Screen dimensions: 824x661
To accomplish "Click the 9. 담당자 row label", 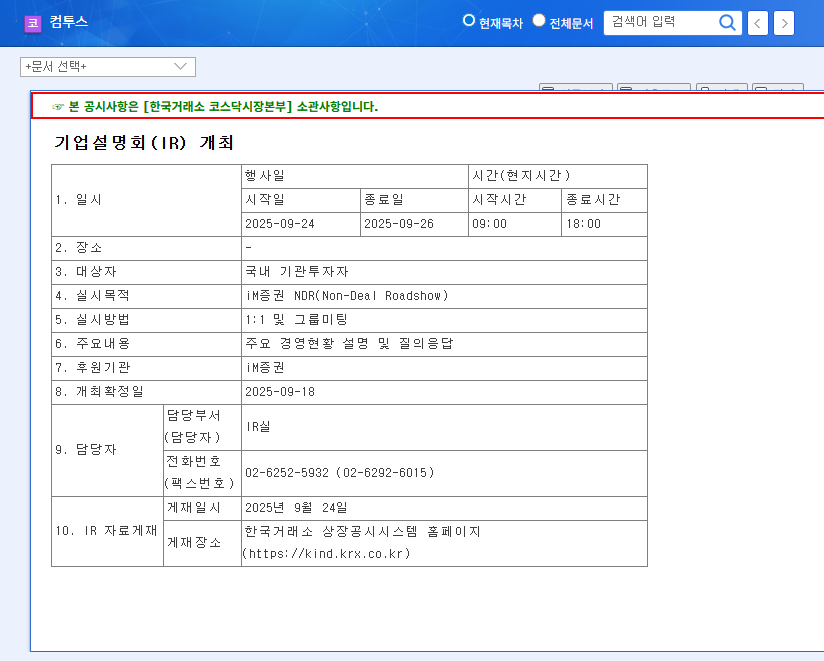I will pos(107,450).
